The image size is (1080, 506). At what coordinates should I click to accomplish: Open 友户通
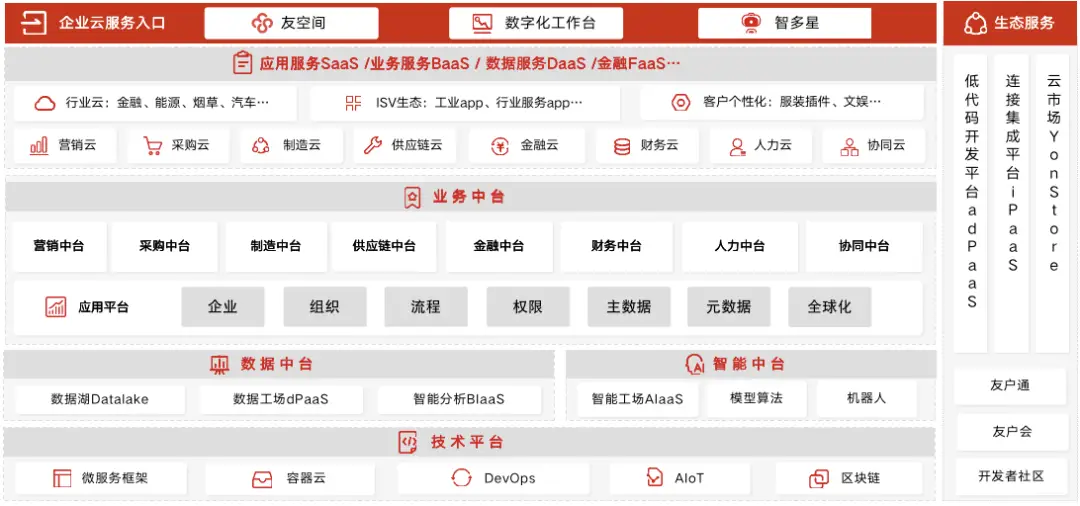[x=1010, y=386]
